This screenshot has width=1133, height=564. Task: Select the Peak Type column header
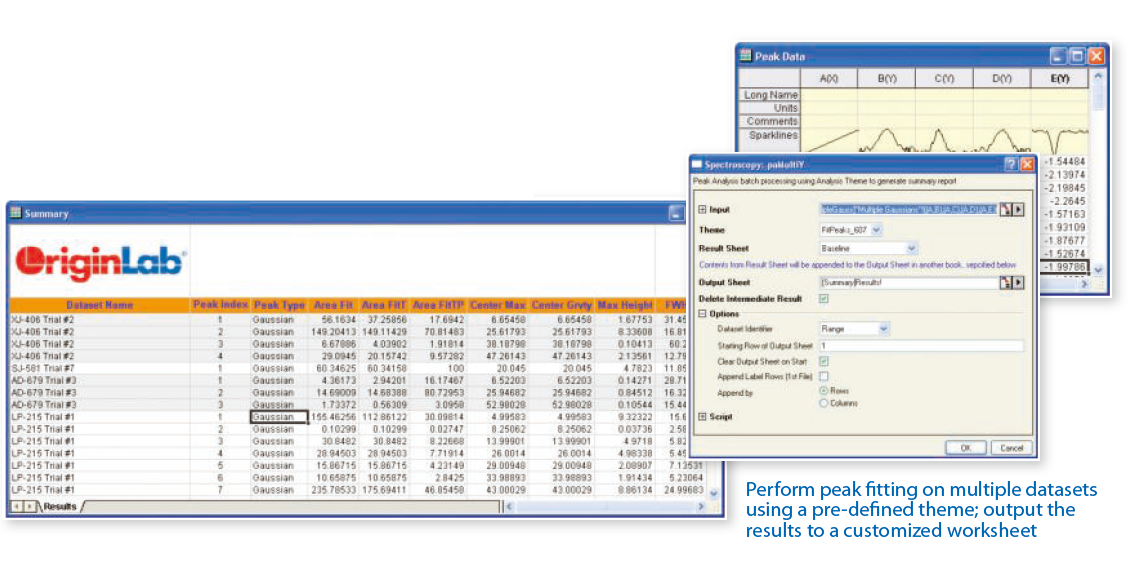coord(280,305)
